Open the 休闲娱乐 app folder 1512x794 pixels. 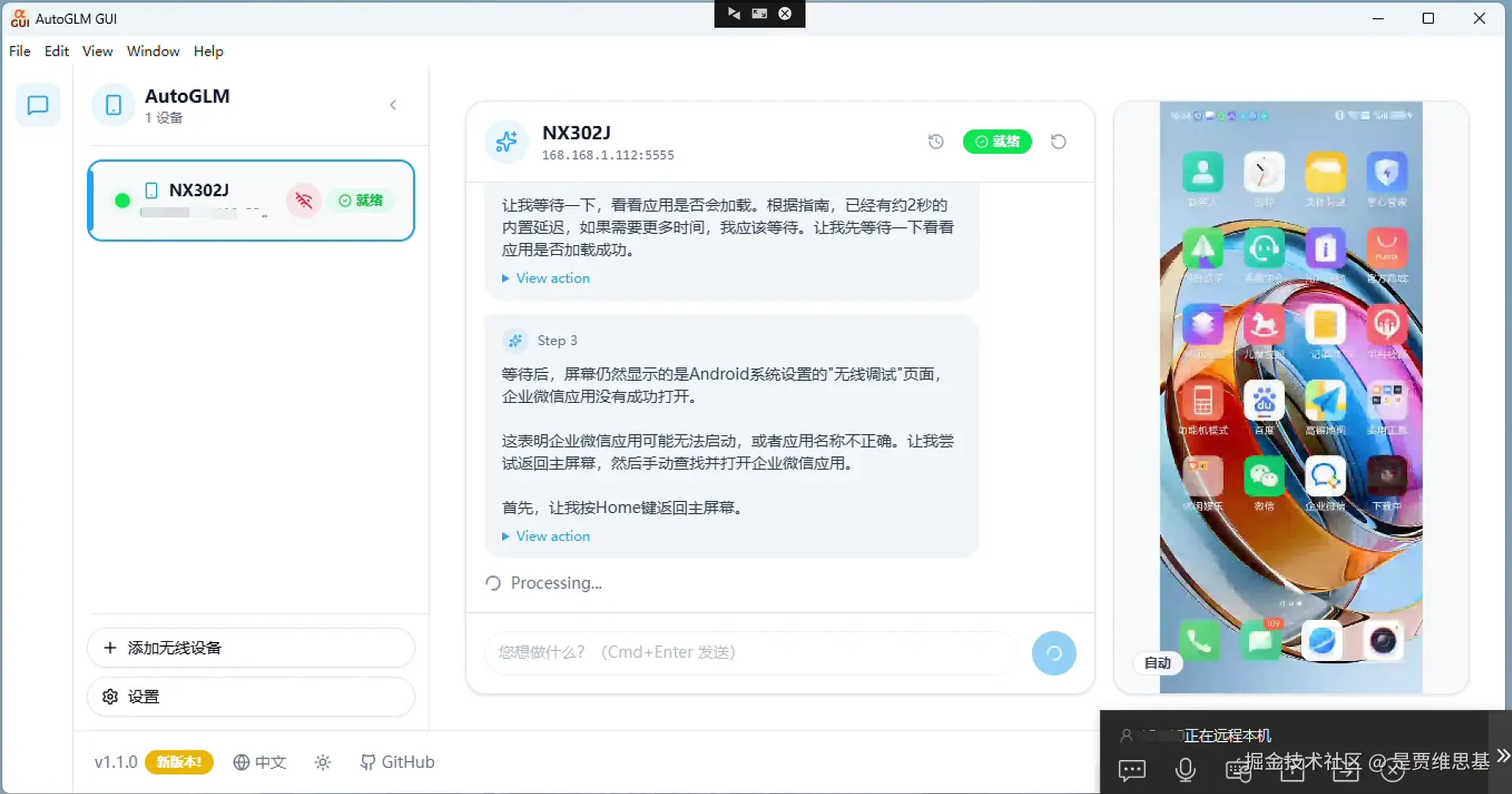coord(1202,477)
